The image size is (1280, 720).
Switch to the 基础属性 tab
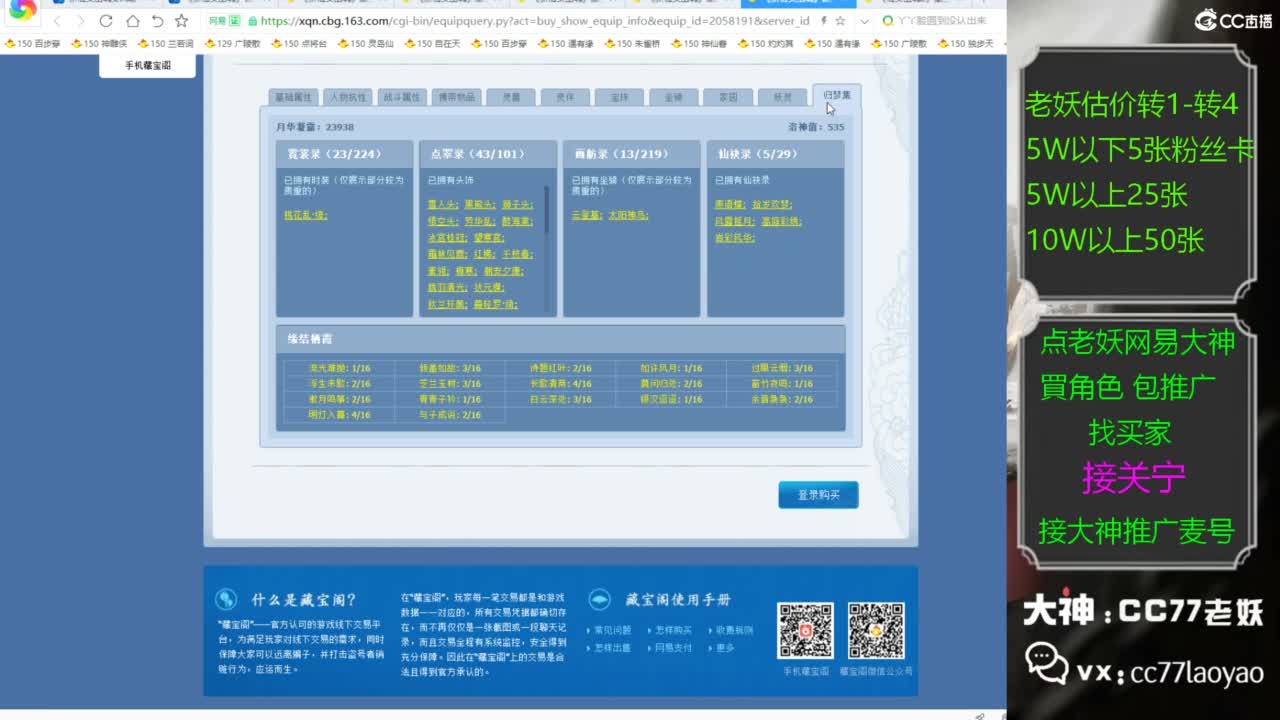[293, 97]
